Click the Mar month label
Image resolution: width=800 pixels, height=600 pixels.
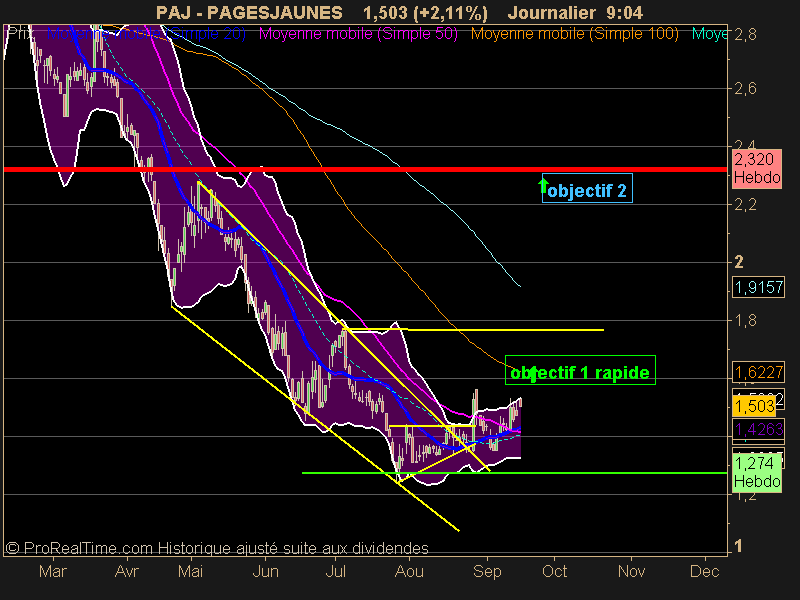[53, 571]
